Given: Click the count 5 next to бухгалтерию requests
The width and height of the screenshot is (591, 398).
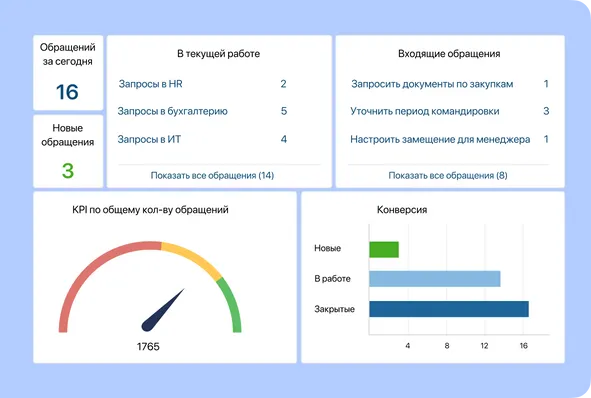Looking at the screenshot, I should pos(284,111).
